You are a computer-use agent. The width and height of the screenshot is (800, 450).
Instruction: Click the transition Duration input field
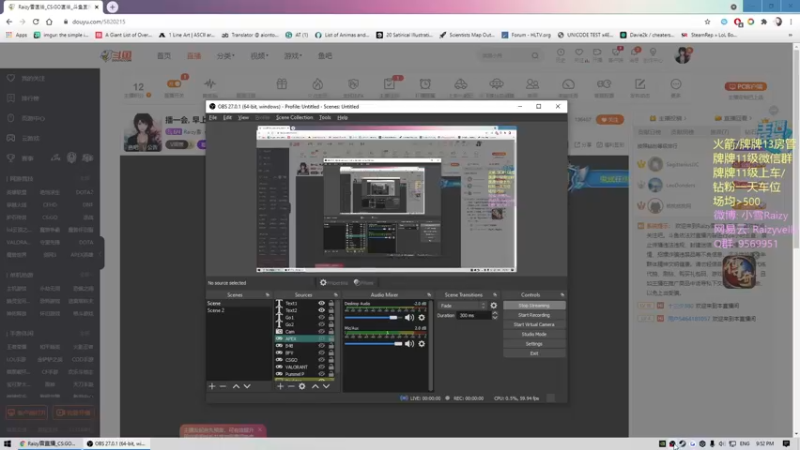[473, 315]
